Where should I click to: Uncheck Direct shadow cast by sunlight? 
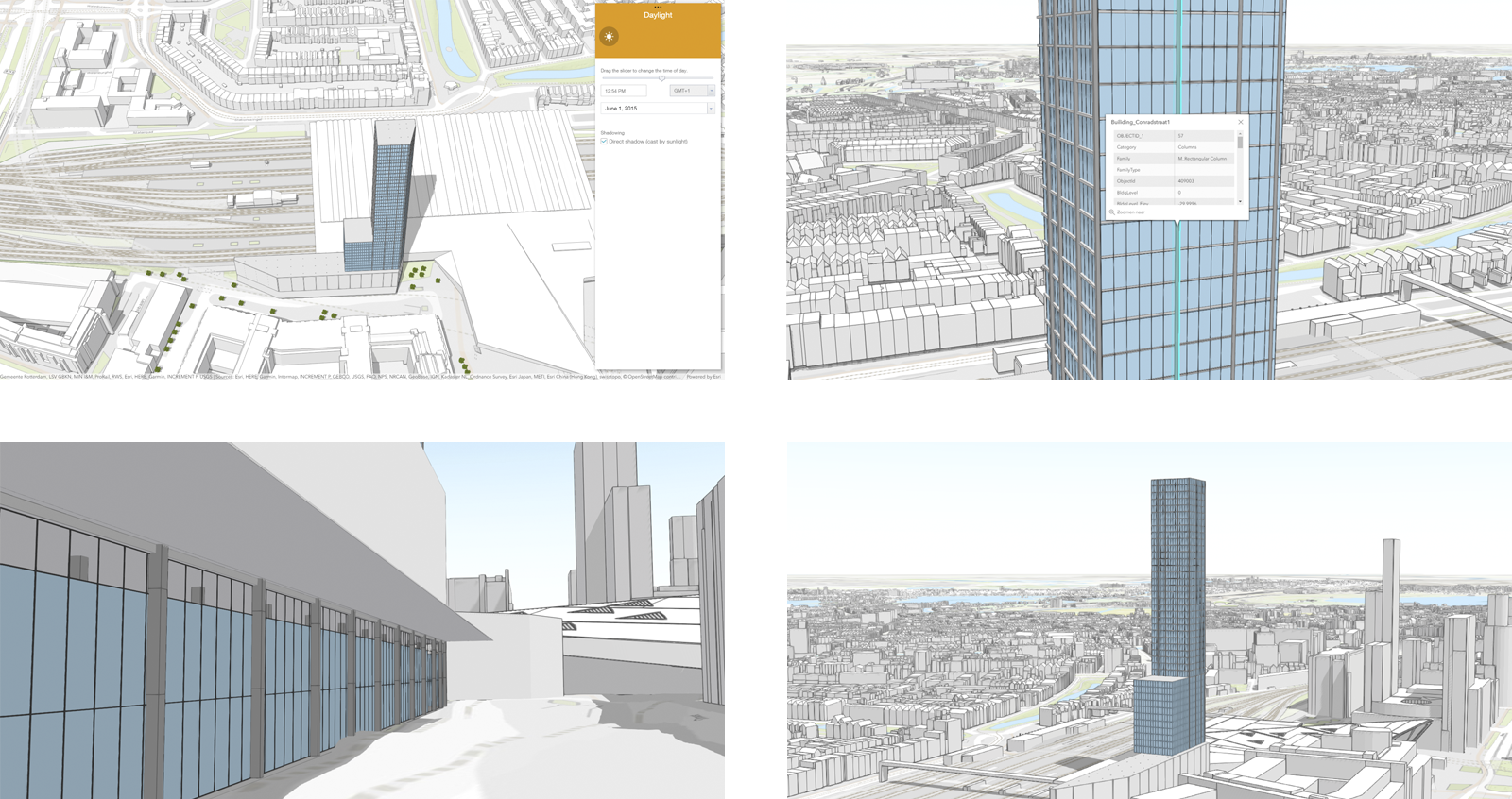click(605, 142)
